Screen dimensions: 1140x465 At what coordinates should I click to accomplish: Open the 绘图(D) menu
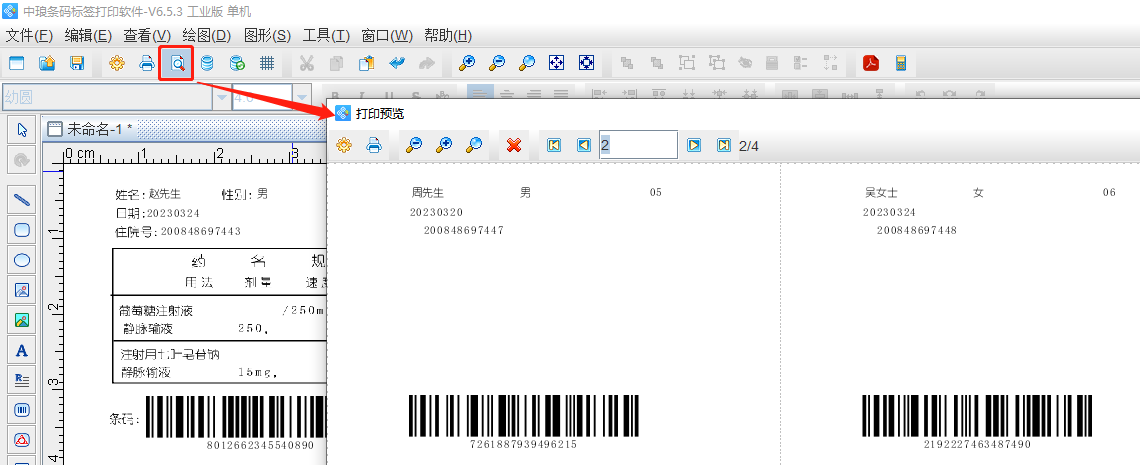207,36
